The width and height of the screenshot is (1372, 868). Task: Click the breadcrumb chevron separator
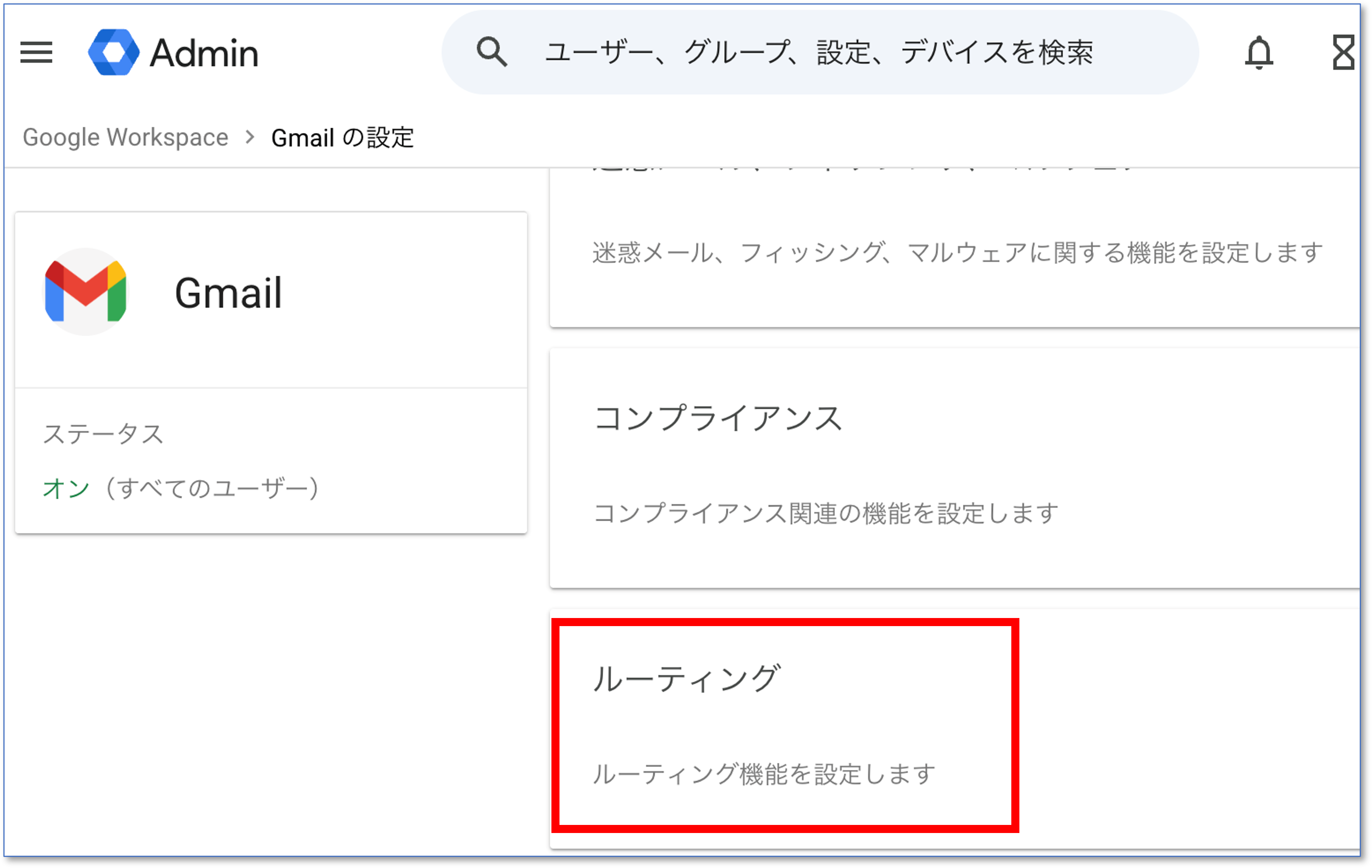250,137
